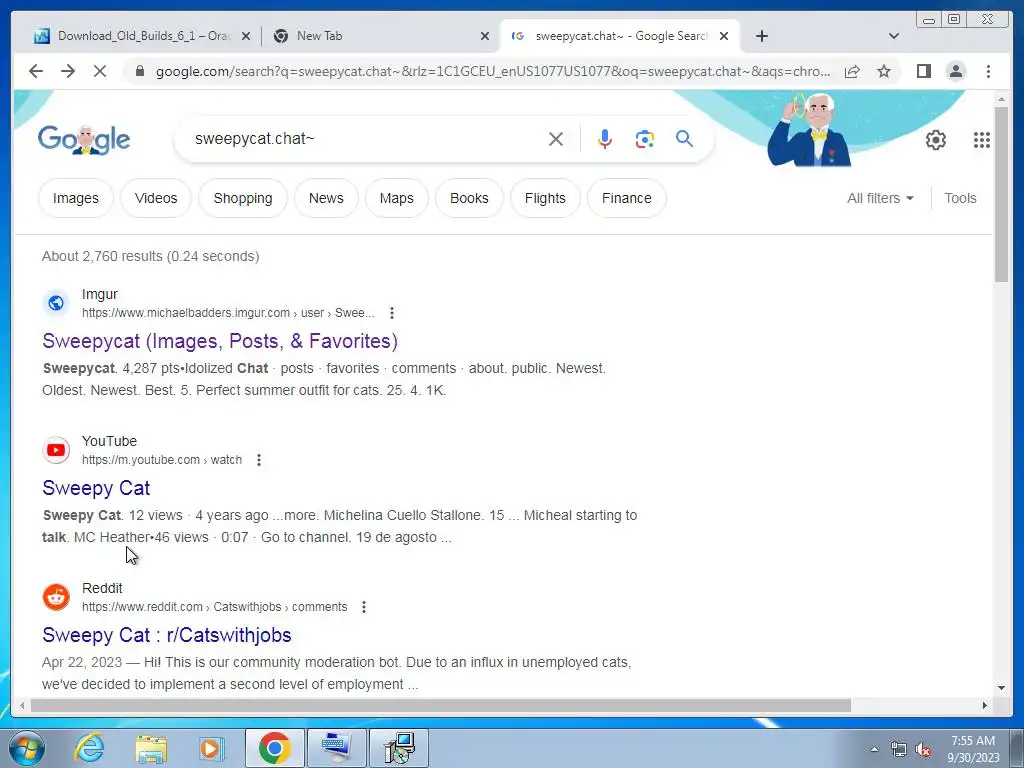This screenshot has width=1024, height=768.
Task: Open the Sweepy Cat YouTube result
Action: 96,488
